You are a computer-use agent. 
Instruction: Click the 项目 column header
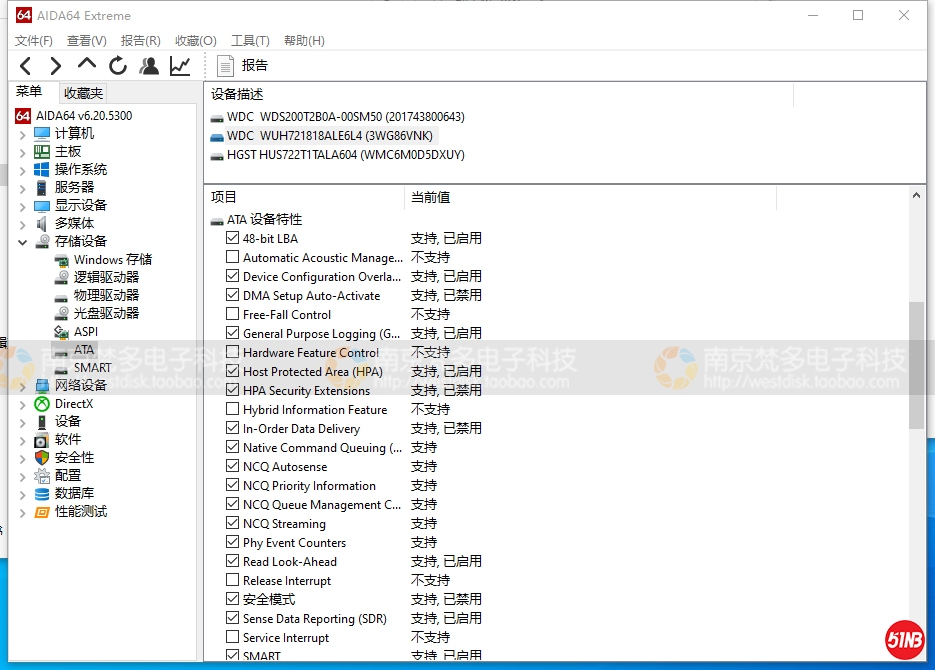[304, 197]
